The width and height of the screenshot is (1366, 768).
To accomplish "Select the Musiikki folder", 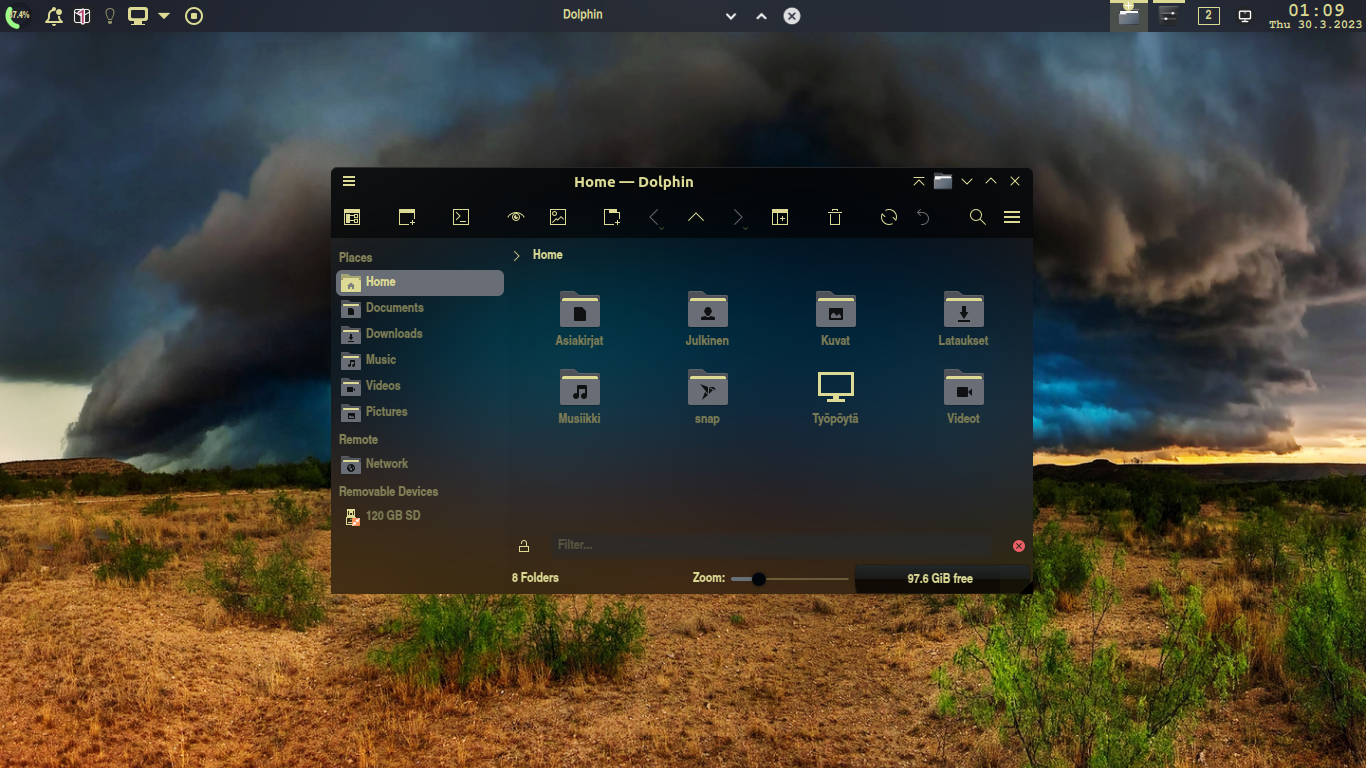I will [x=580, y=397].
